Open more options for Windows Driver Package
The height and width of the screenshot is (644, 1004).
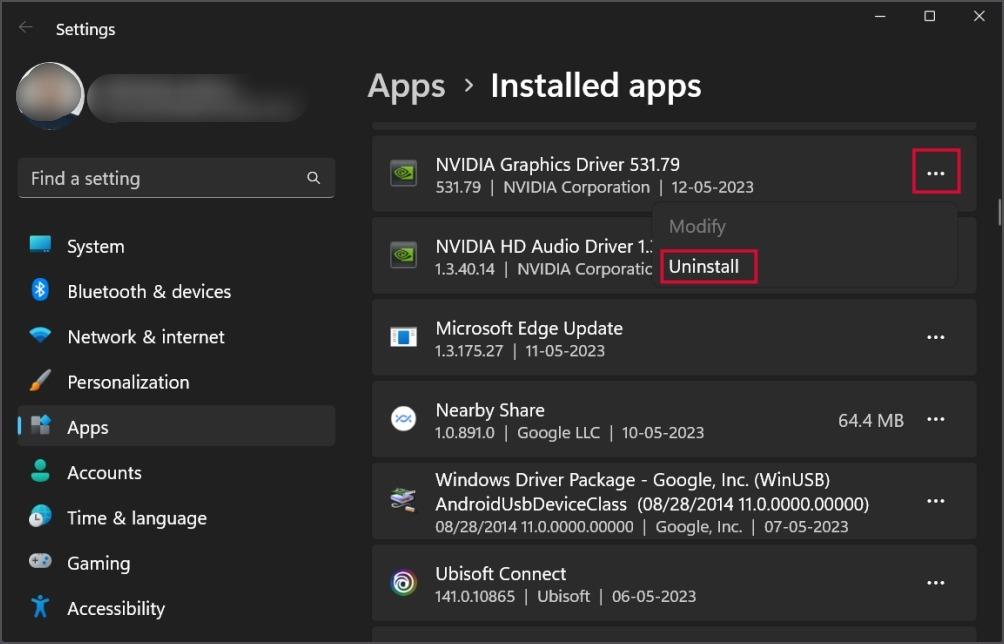click(x=935, y=501)
